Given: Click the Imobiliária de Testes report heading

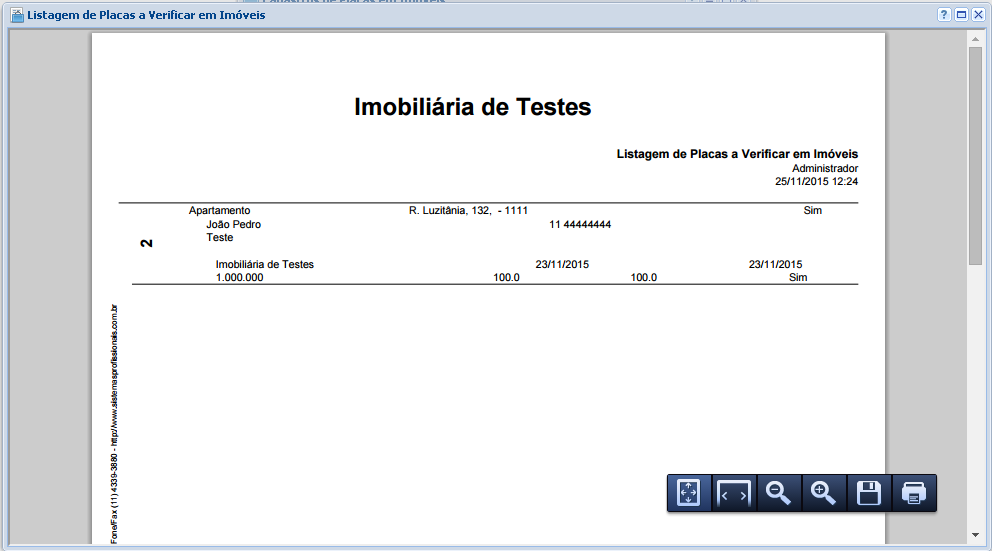Looking at the screenshot, I should point(472,107).
